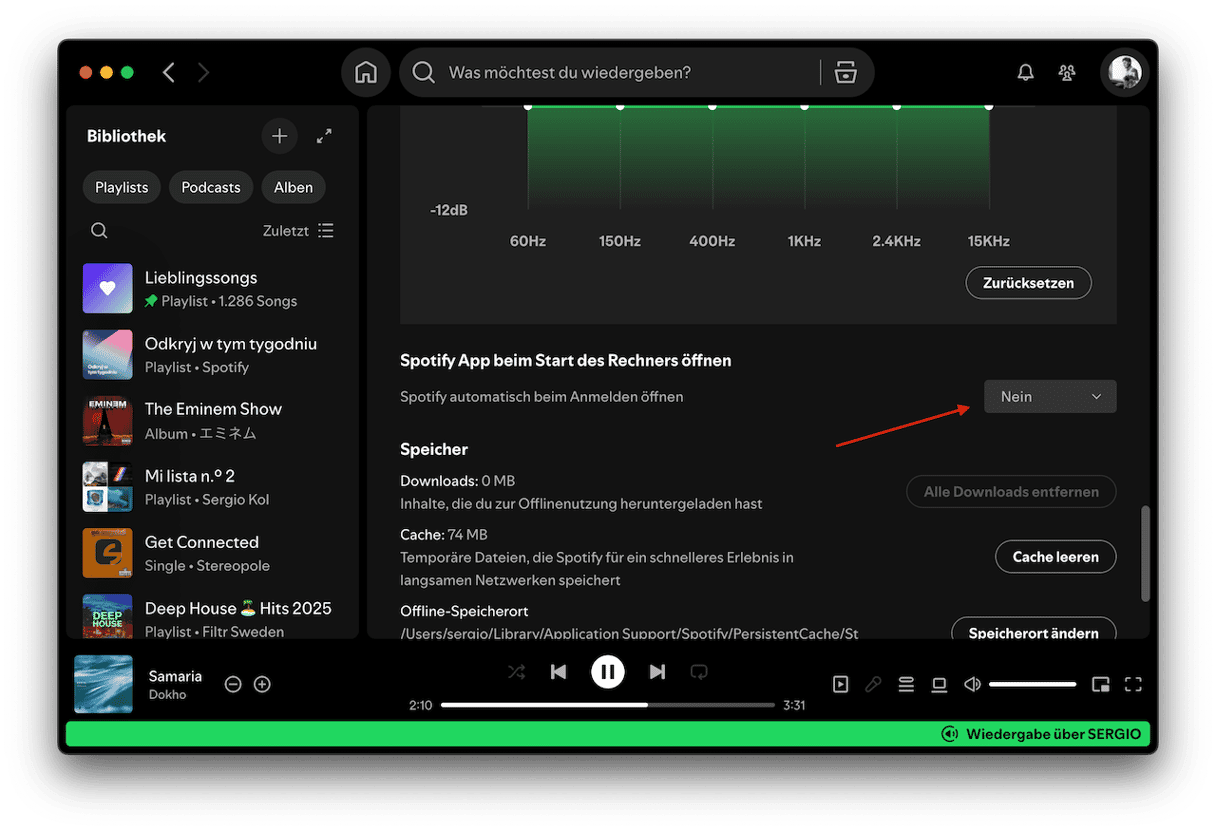This screenshot has height=831, width=1216.
Task: Open the friend activity icon
Action: click(x=1067, y=73)
